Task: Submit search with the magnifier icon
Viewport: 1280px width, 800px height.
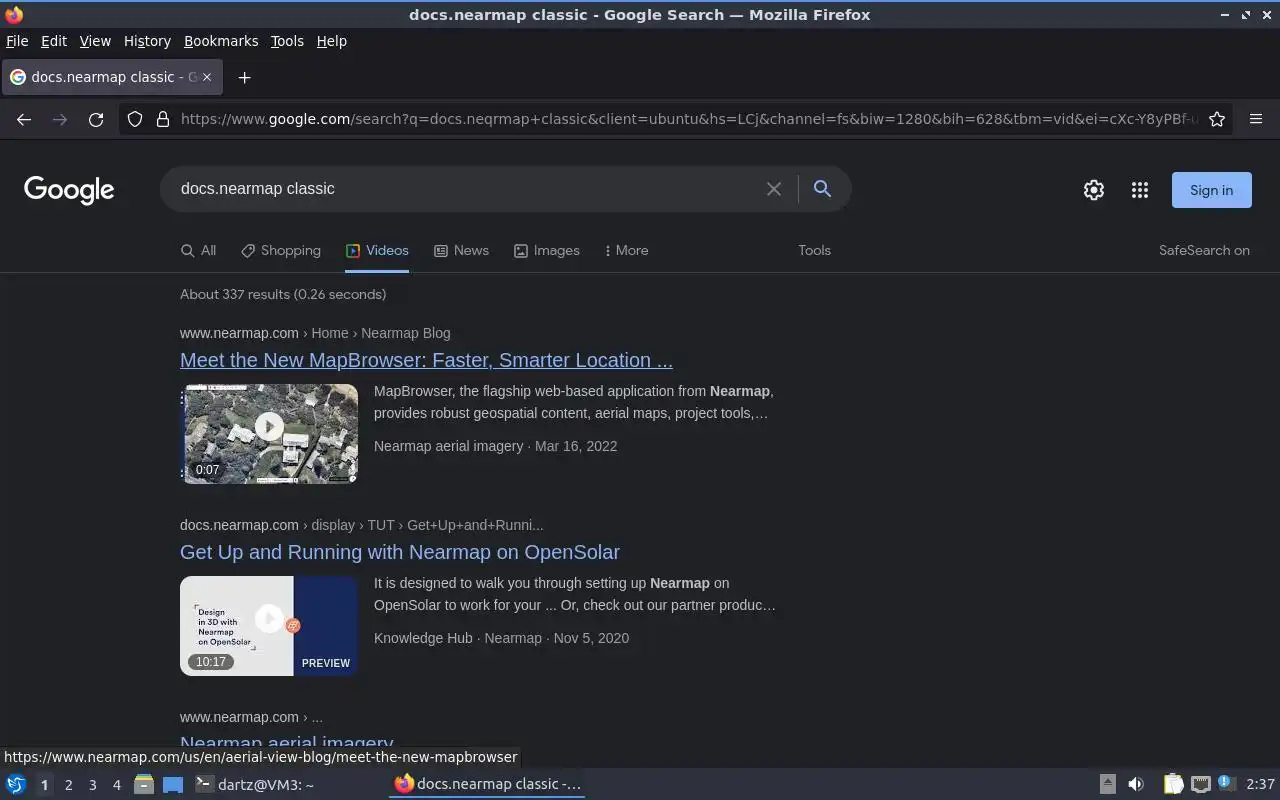Action: (822, 188)
